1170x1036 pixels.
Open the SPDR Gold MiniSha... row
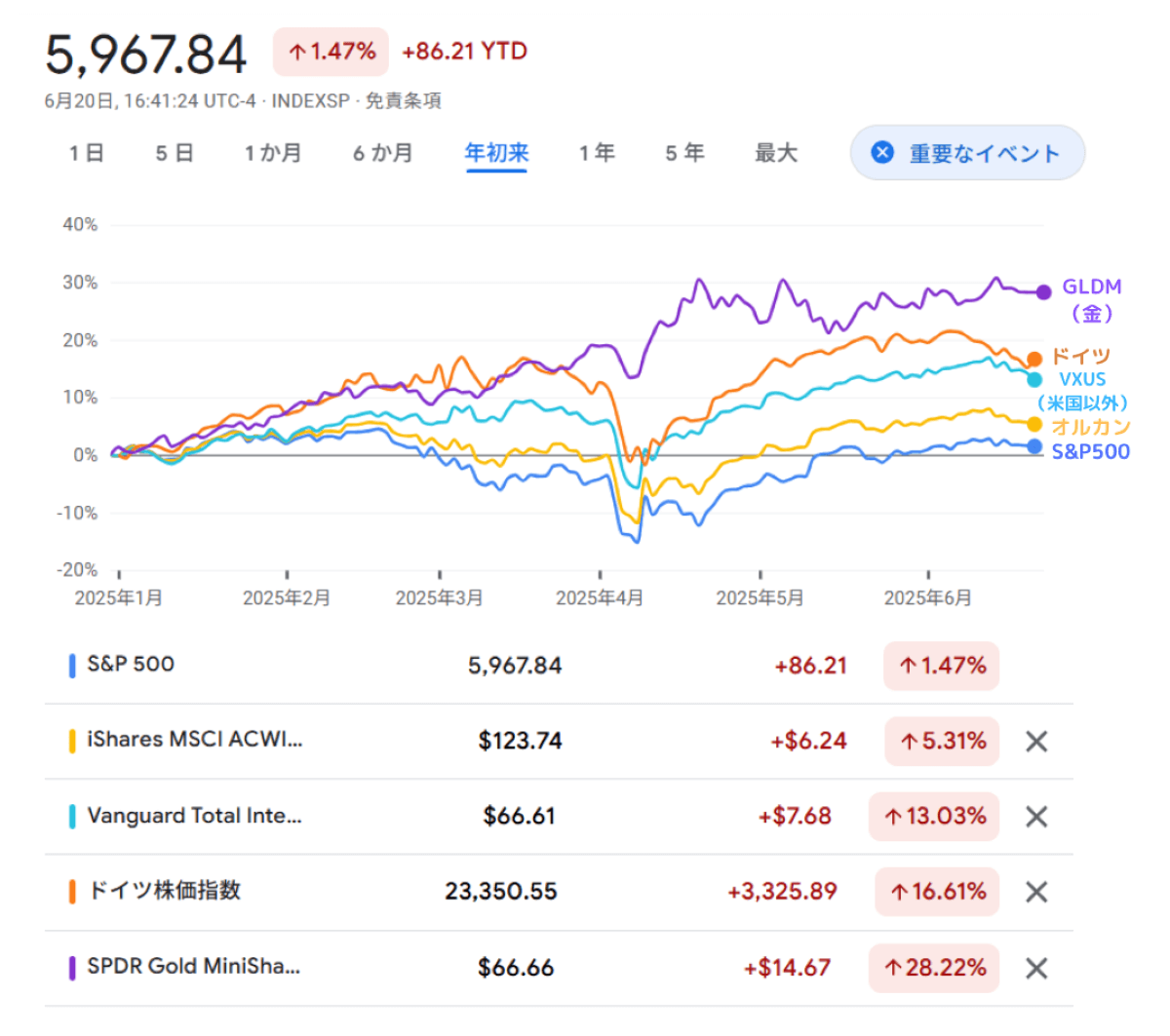559,968
